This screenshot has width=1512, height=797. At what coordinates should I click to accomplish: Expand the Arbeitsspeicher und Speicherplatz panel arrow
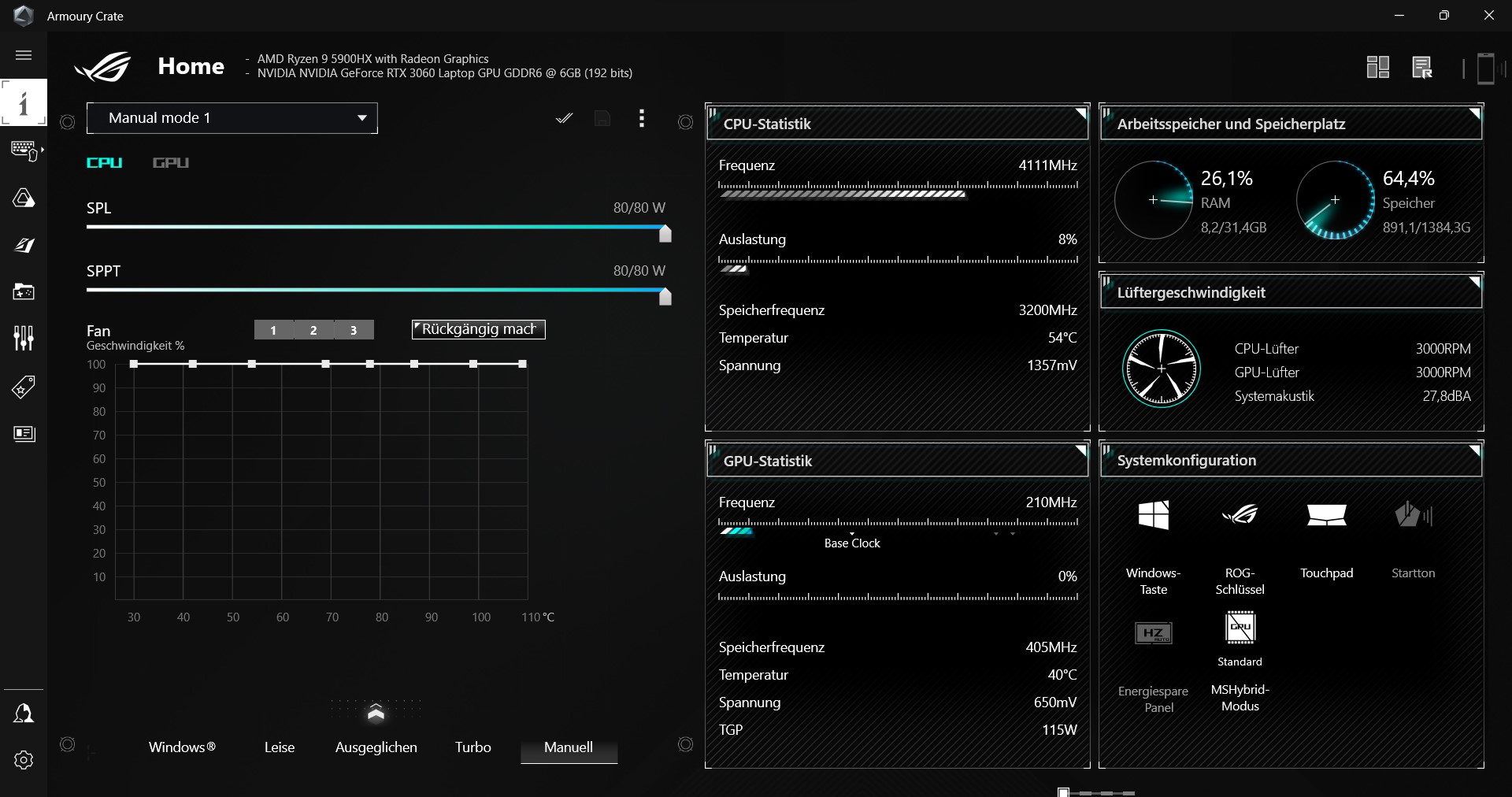(1475, 113)
